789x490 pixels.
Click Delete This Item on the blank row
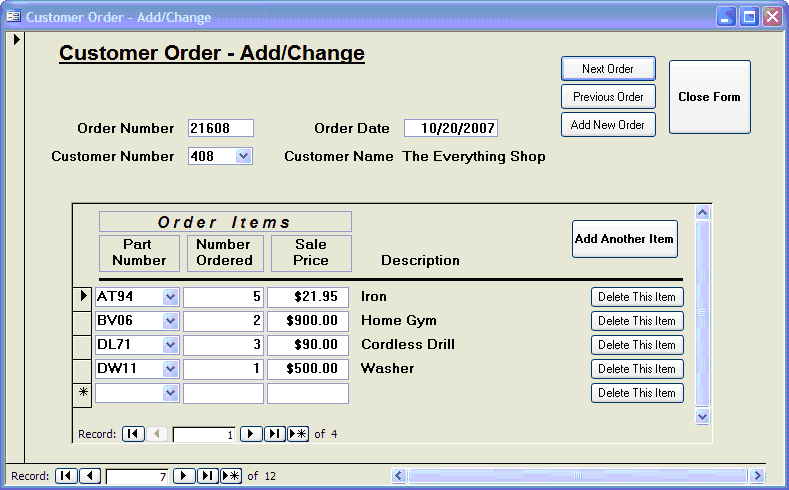click(637, 393)
